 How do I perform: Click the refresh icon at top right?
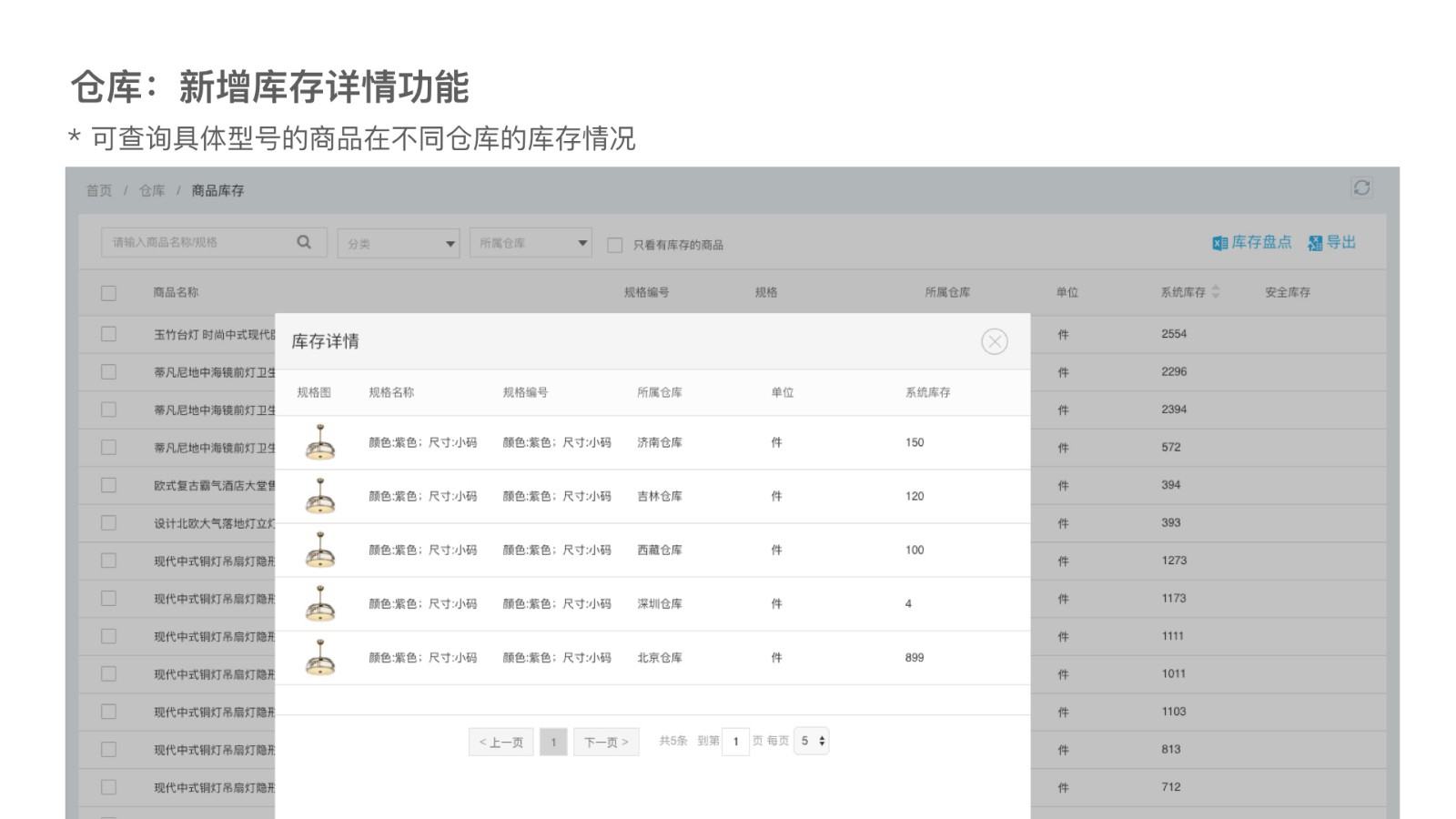[x=1361, y=187]
